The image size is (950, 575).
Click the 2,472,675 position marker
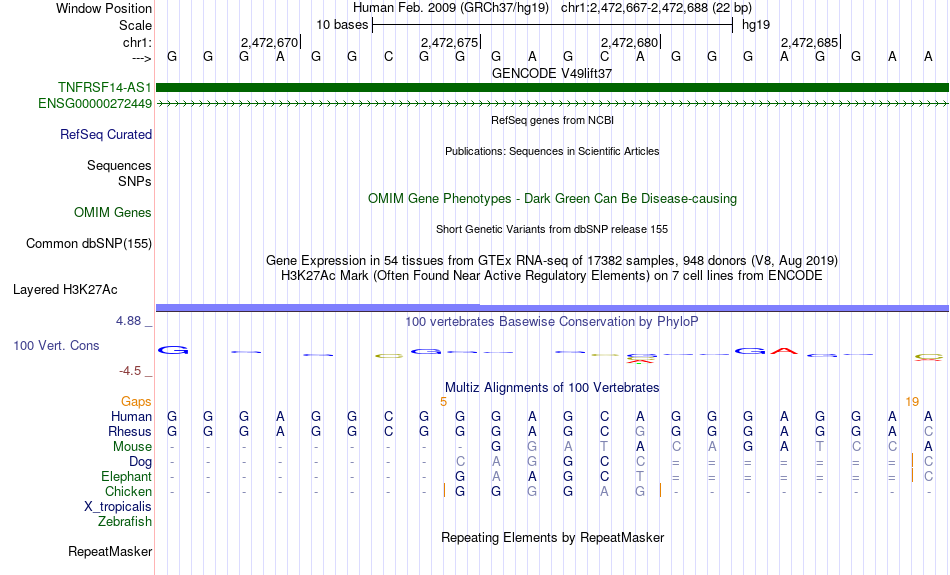[450, 42]
